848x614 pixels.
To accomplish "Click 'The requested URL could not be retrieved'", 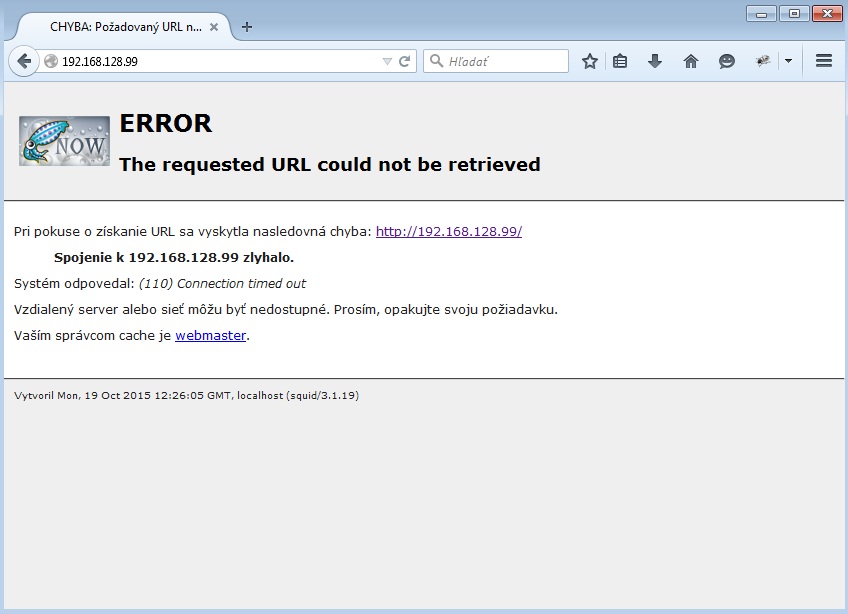I will tap(330, 164).
